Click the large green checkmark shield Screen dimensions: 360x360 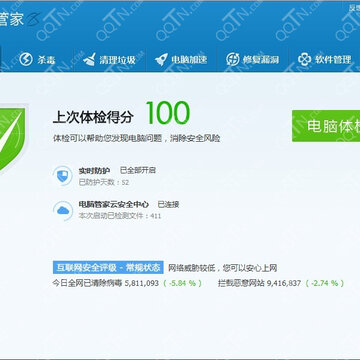[x=12, y=138]
